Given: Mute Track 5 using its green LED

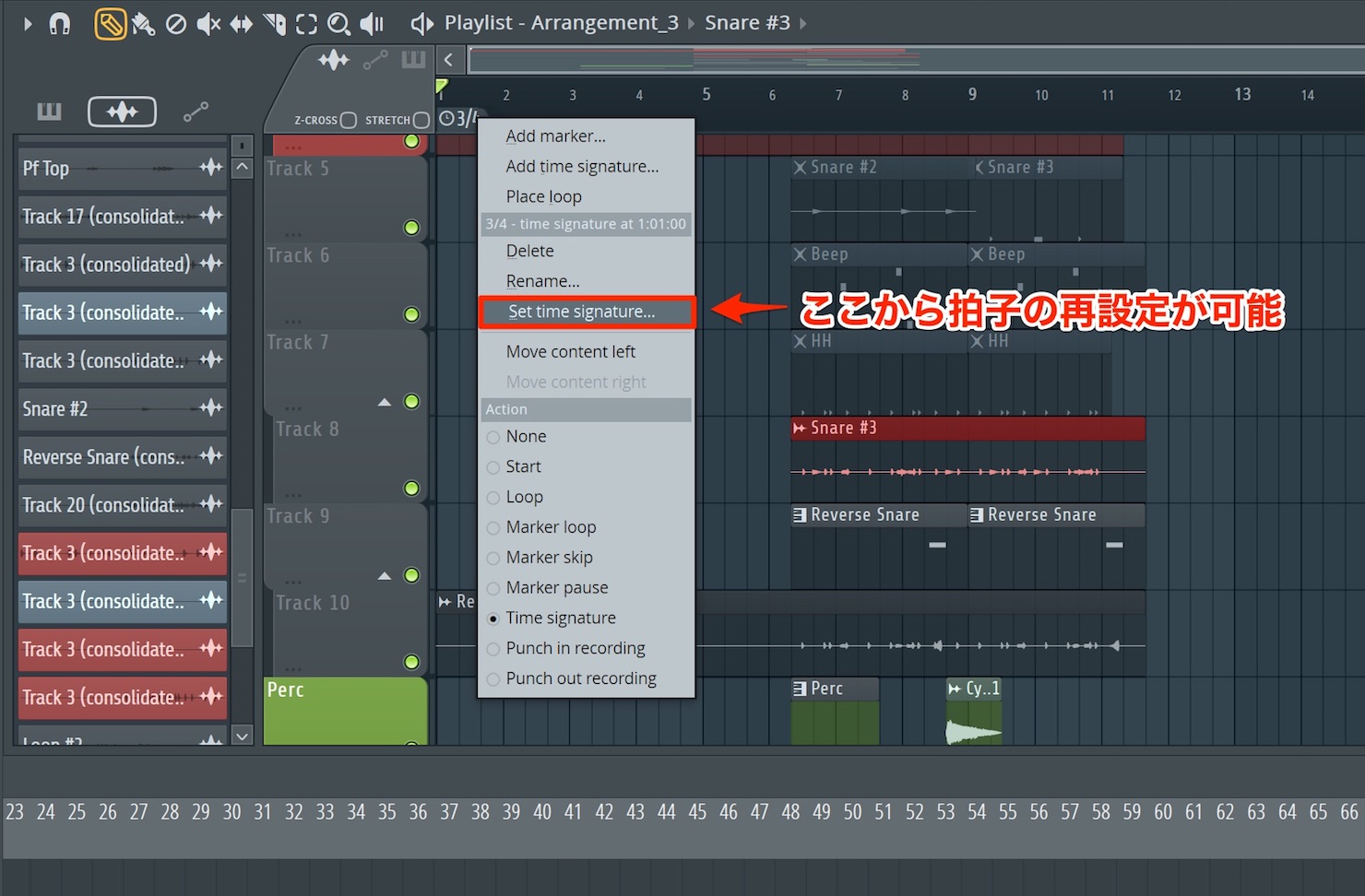Looking at the screenshot, I should (411, 228).
